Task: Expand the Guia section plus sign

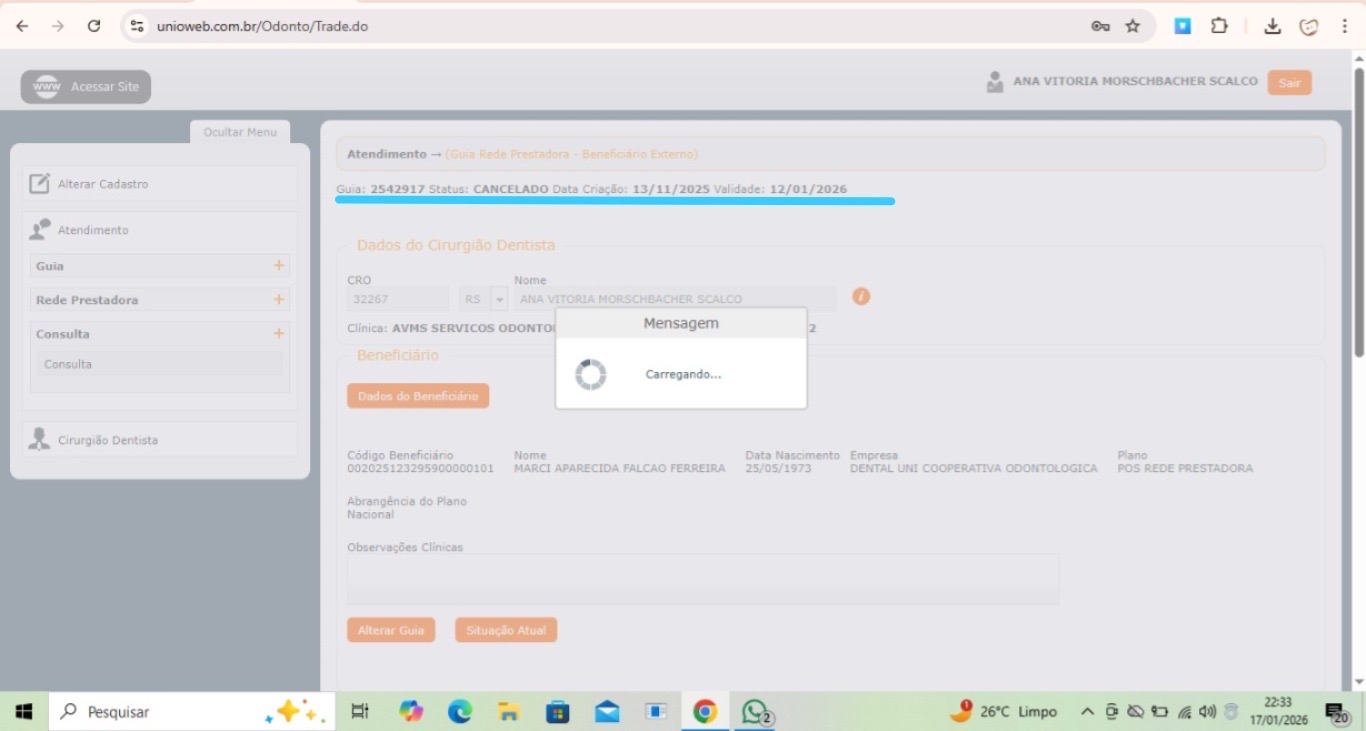Action: (x=279, y=266)
